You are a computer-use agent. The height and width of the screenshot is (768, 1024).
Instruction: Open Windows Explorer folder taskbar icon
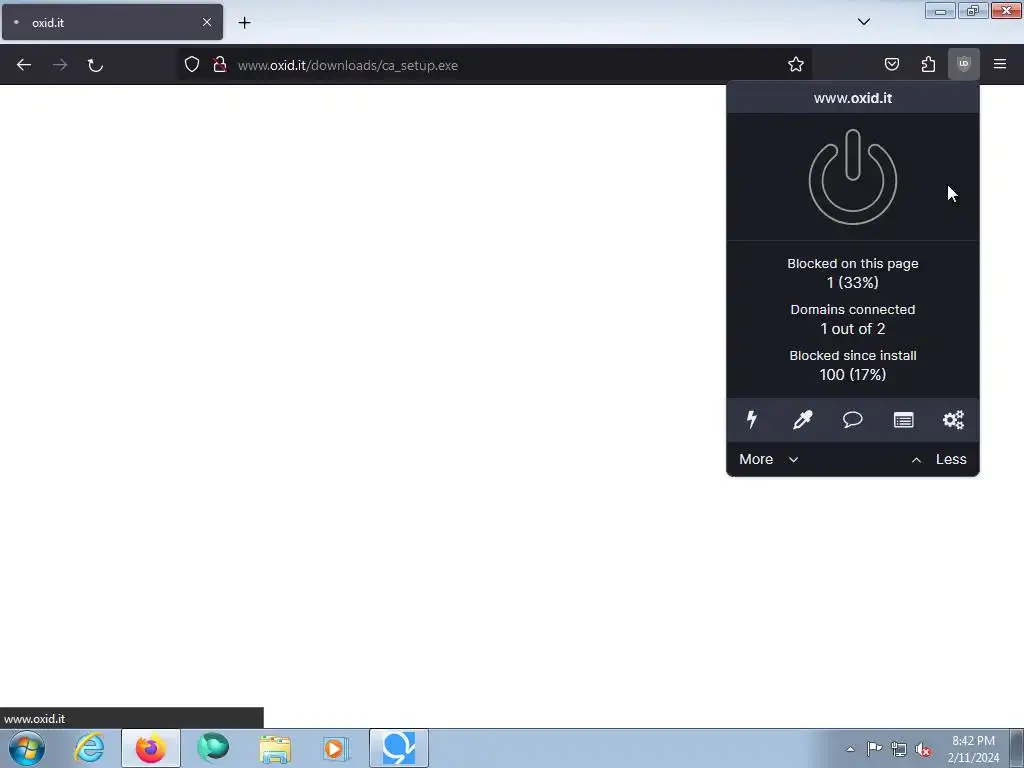275,748
